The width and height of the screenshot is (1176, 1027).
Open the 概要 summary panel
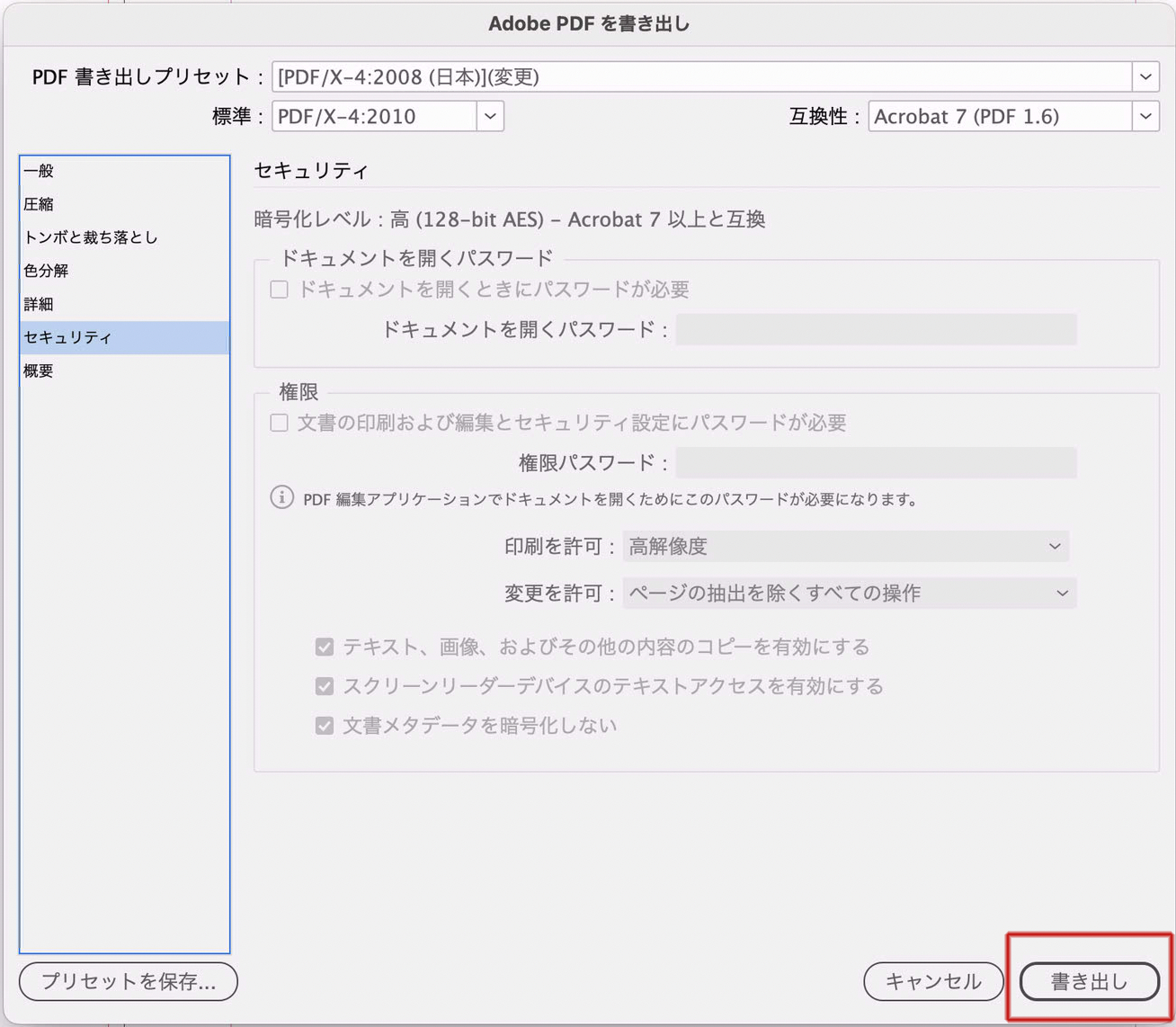click(x=40, y=371)
